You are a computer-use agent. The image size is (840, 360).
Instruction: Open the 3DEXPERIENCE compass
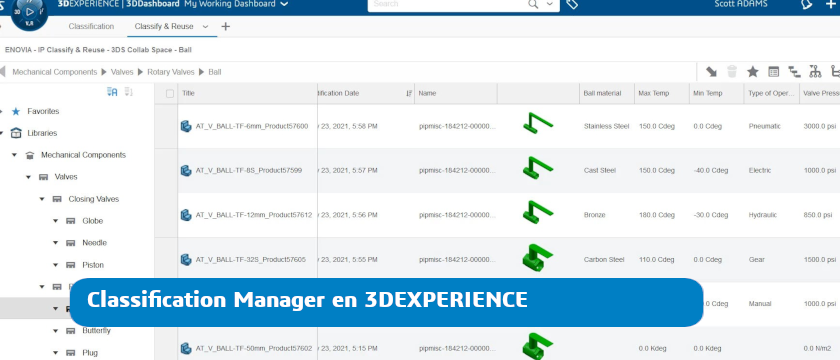pyautogui.click(x=29, y=12)
